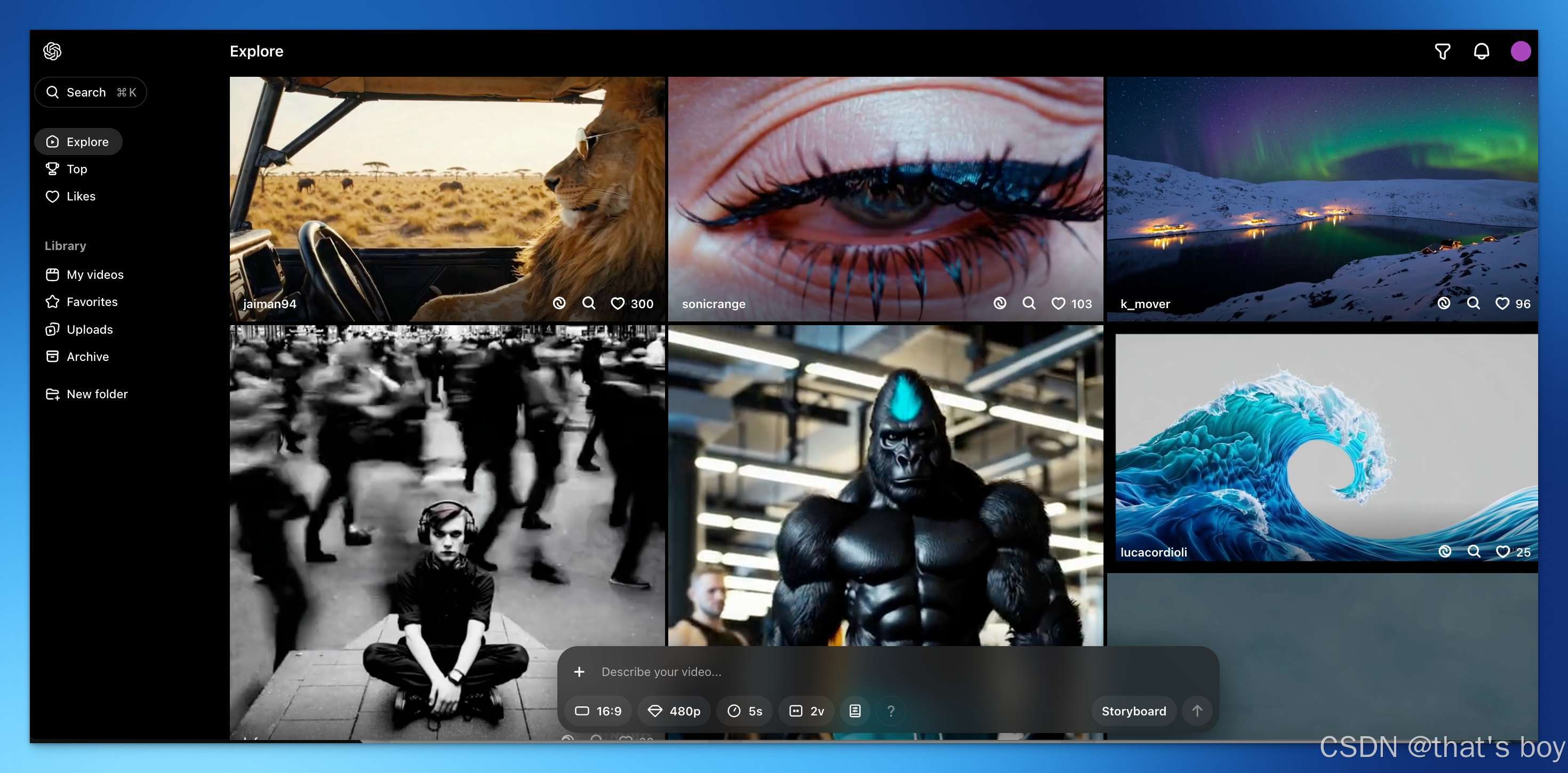The width and height of the screenshot is (1568, 773).
Task: Click the question mark help icon
Action: coord(891,711)
